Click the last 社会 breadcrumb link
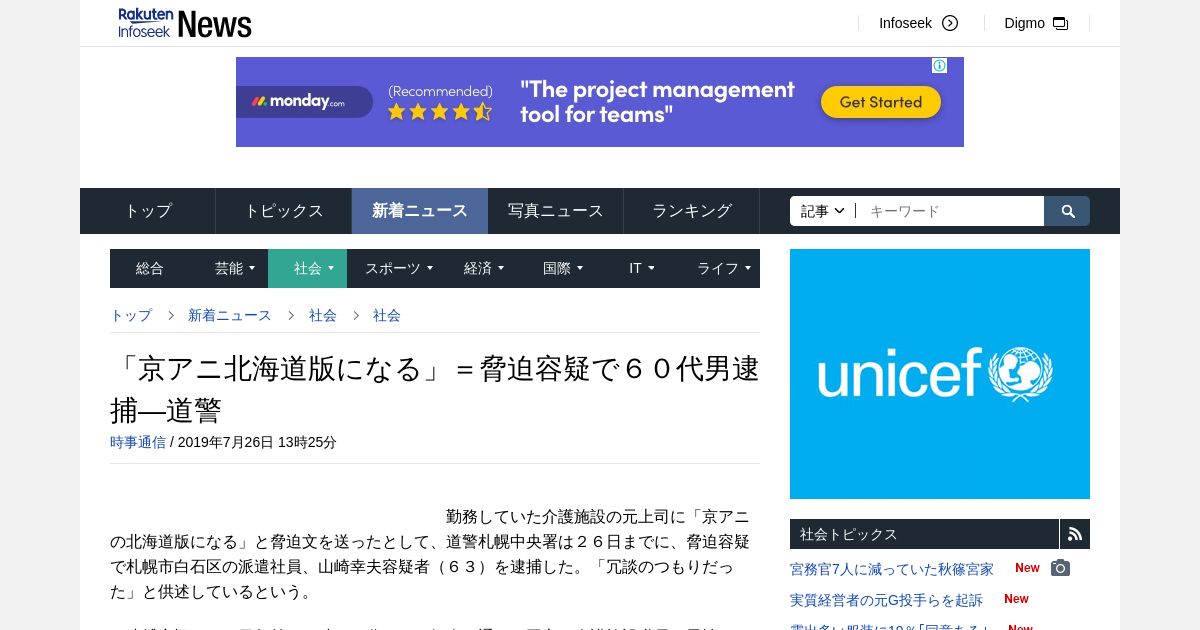1200x630 pixels. coord(387,315)
